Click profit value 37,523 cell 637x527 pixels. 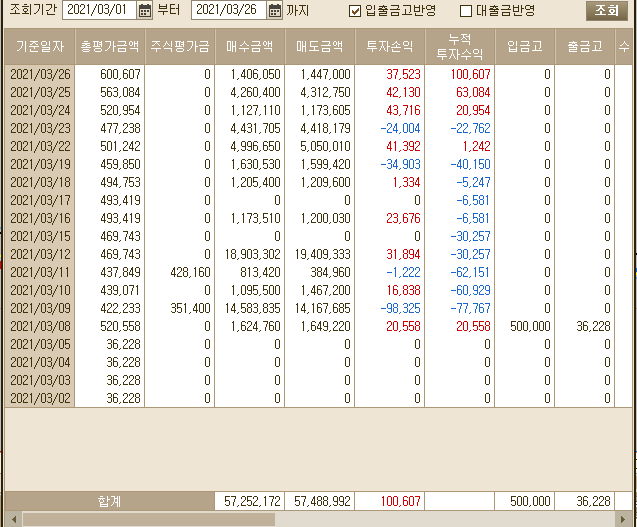390,74
